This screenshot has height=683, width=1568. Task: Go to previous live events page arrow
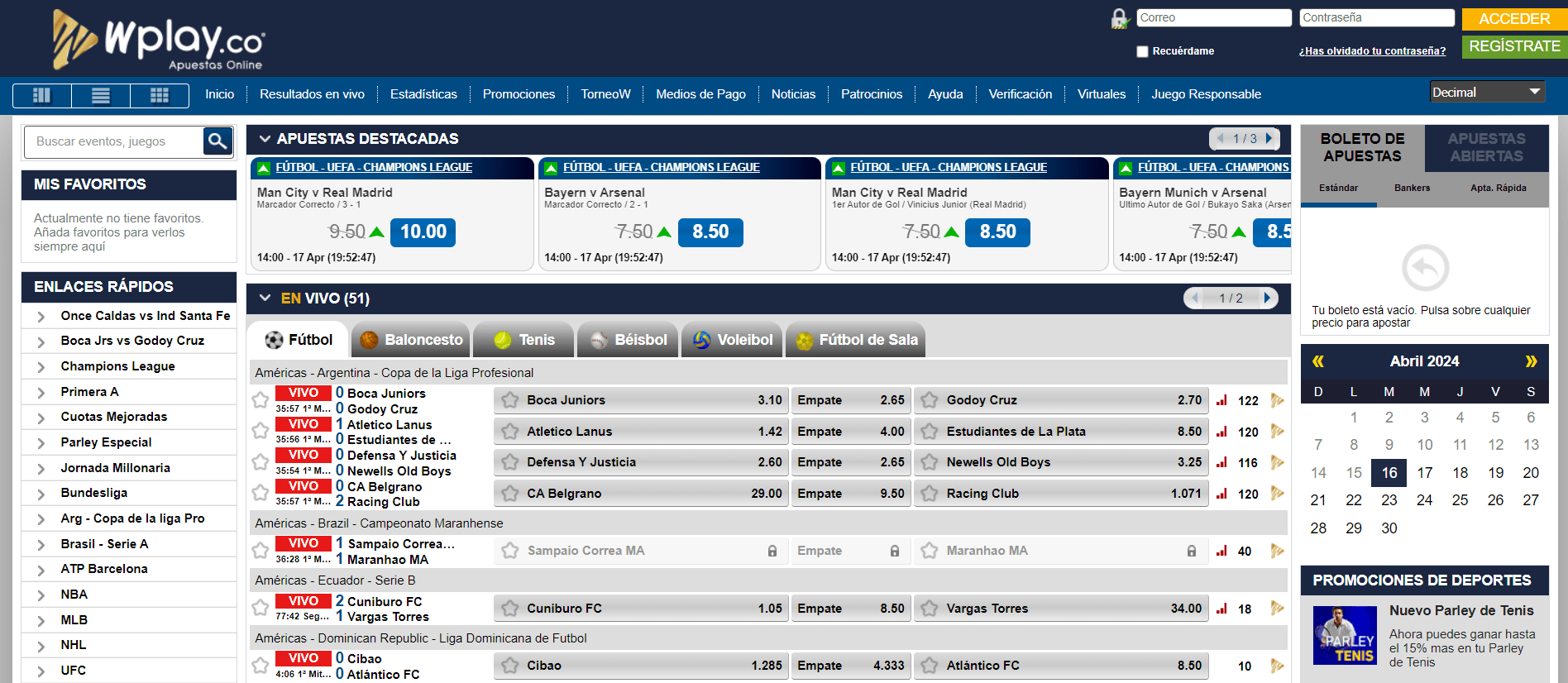click(1194, 298)
